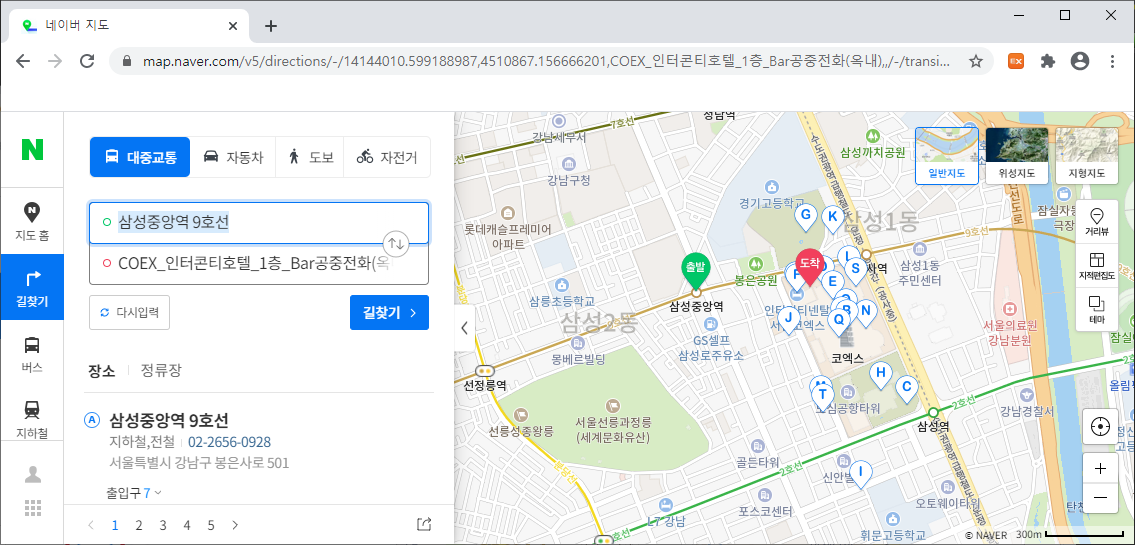The width and height of the screenshot is (1135, 545).
Task: Switch to 지형지도 terrain map view
Action: (x=1087, y=156)
